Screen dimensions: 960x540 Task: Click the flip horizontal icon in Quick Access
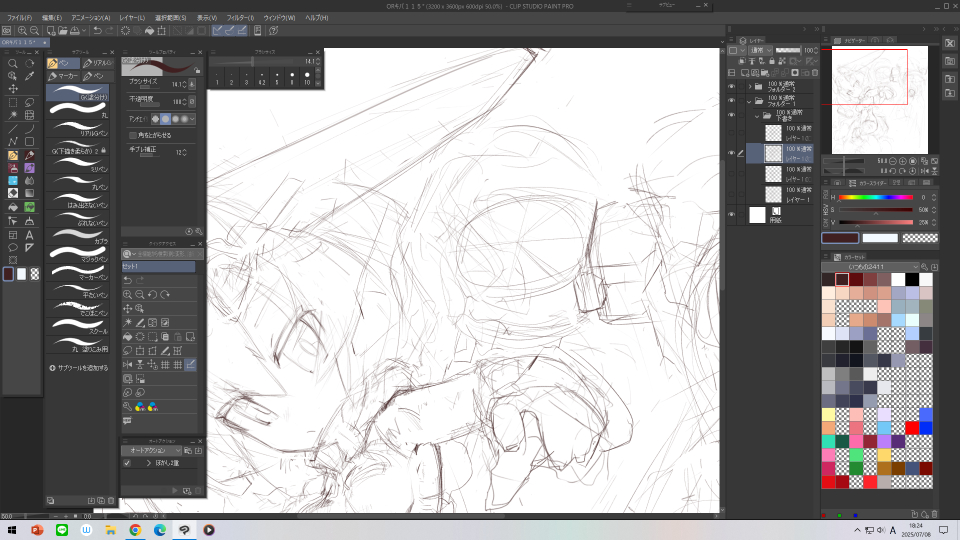pos(127,365)
